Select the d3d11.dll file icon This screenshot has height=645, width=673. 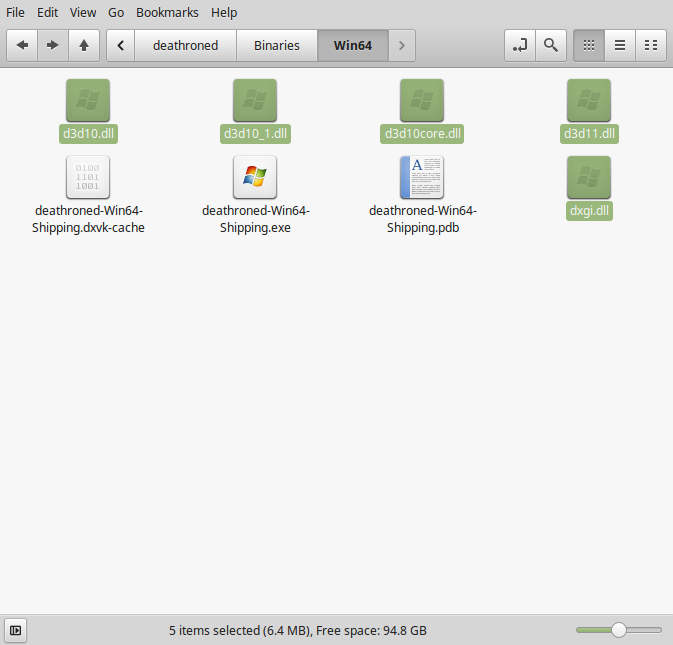point(589,100)
